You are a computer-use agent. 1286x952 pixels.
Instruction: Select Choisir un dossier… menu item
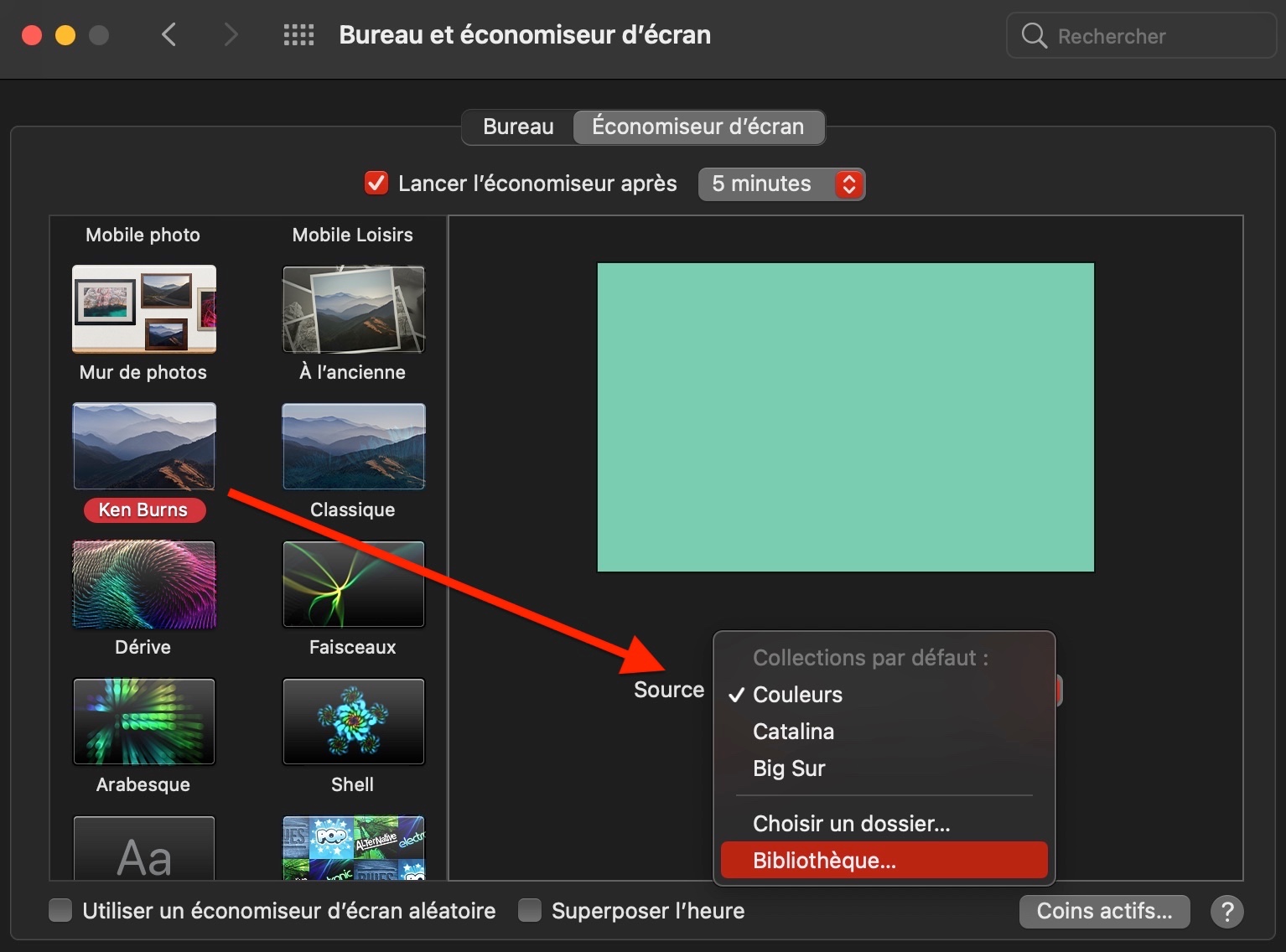point(884,824)
